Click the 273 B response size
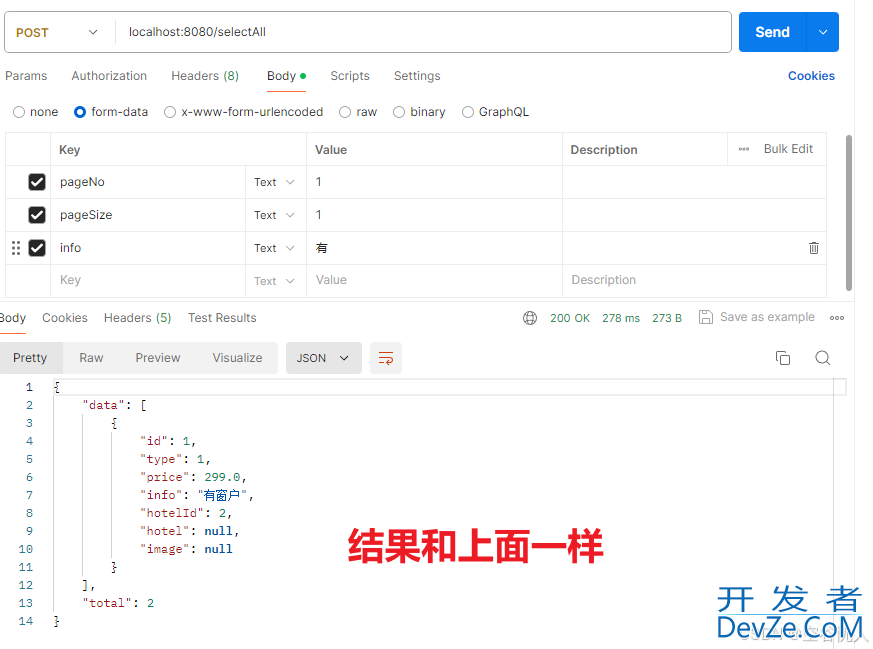The height and width of the screenshot is (649, 873). (x=666, y=318)
